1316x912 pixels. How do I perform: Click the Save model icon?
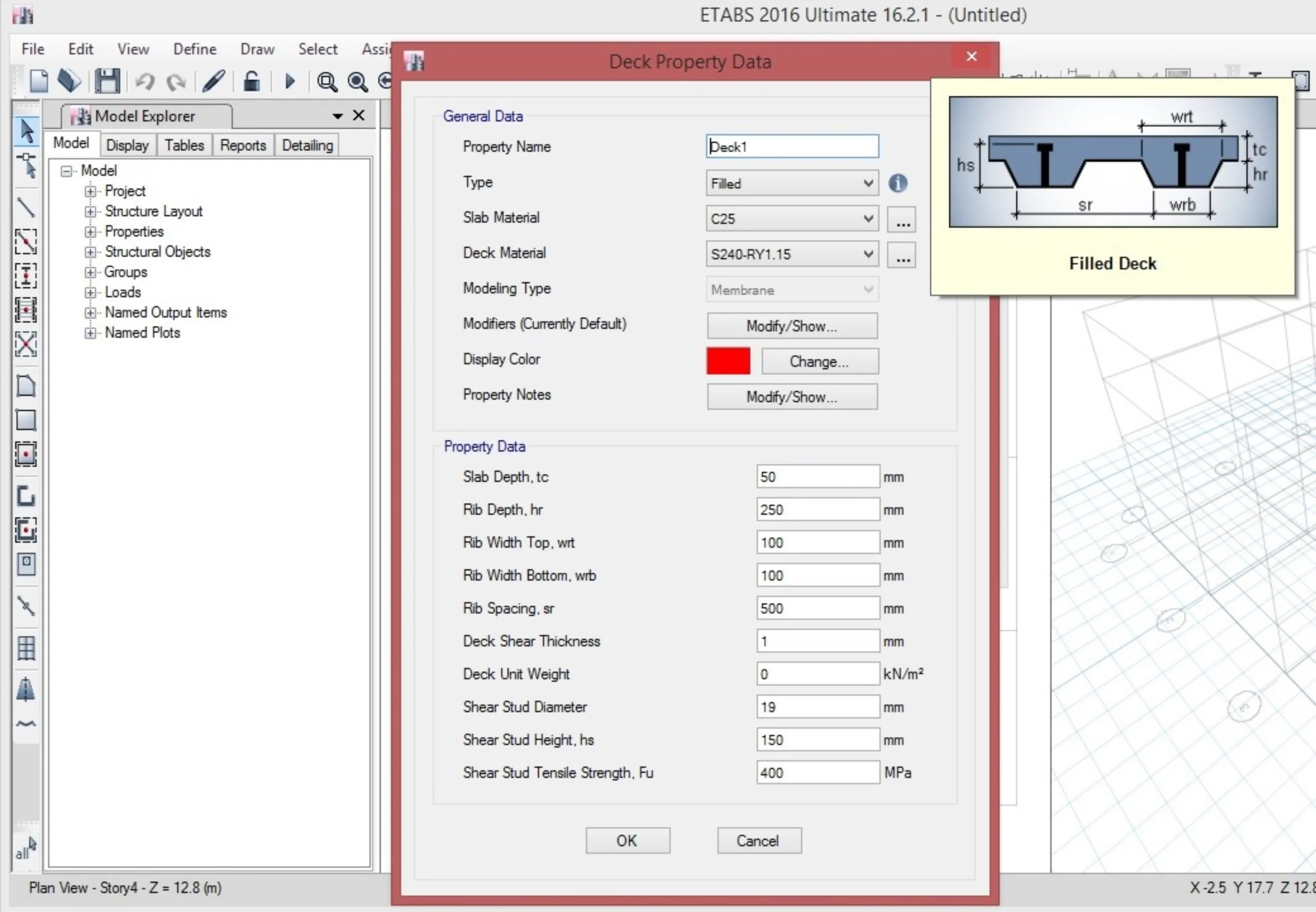coord(107,81)
